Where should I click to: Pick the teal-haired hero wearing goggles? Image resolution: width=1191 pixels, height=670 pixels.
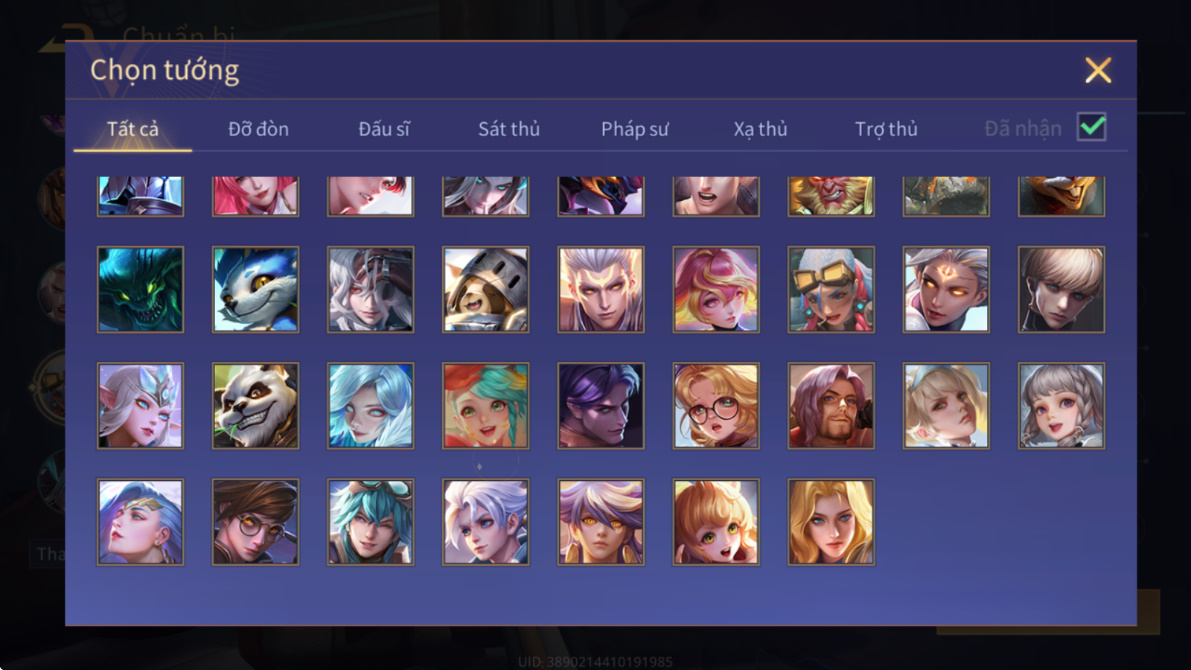(x=371, y=522)
